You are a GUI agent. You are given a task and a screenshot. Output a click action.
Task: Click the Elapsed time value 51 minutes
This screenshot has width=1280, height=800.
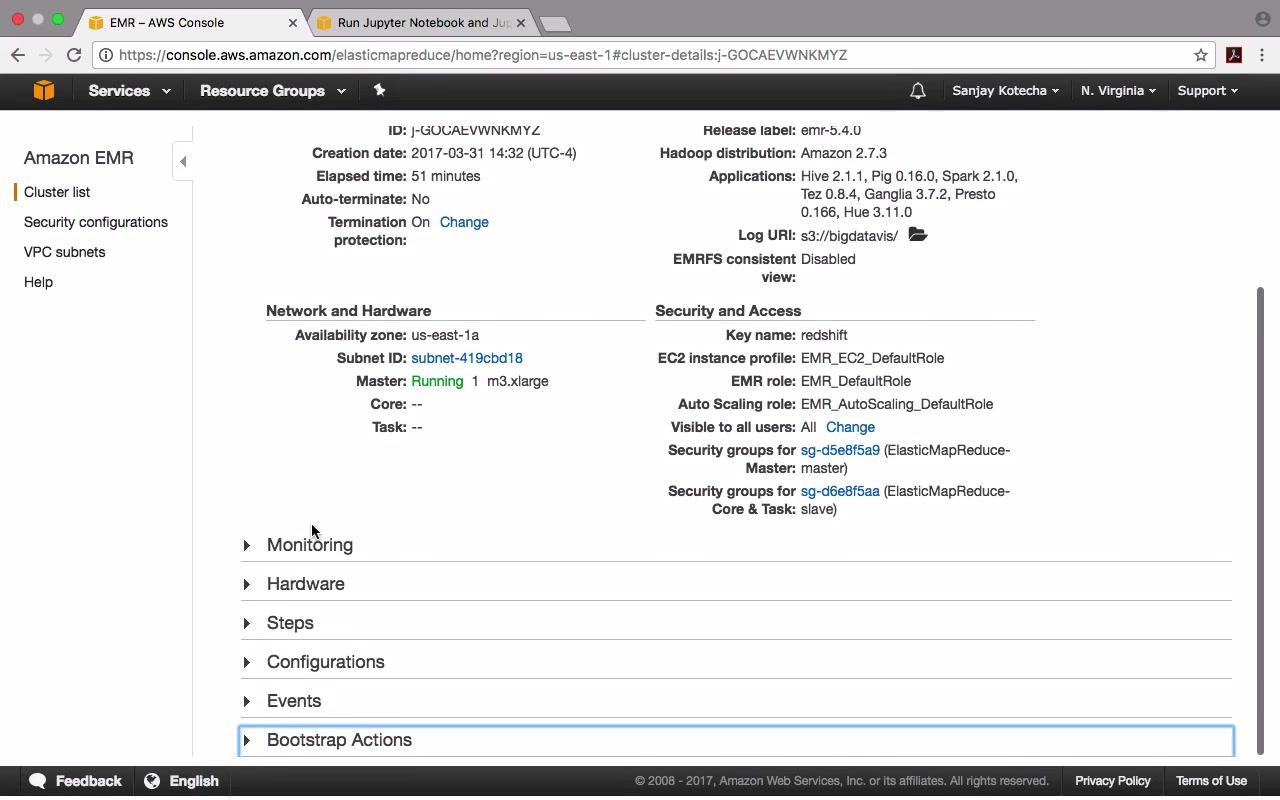446,176
